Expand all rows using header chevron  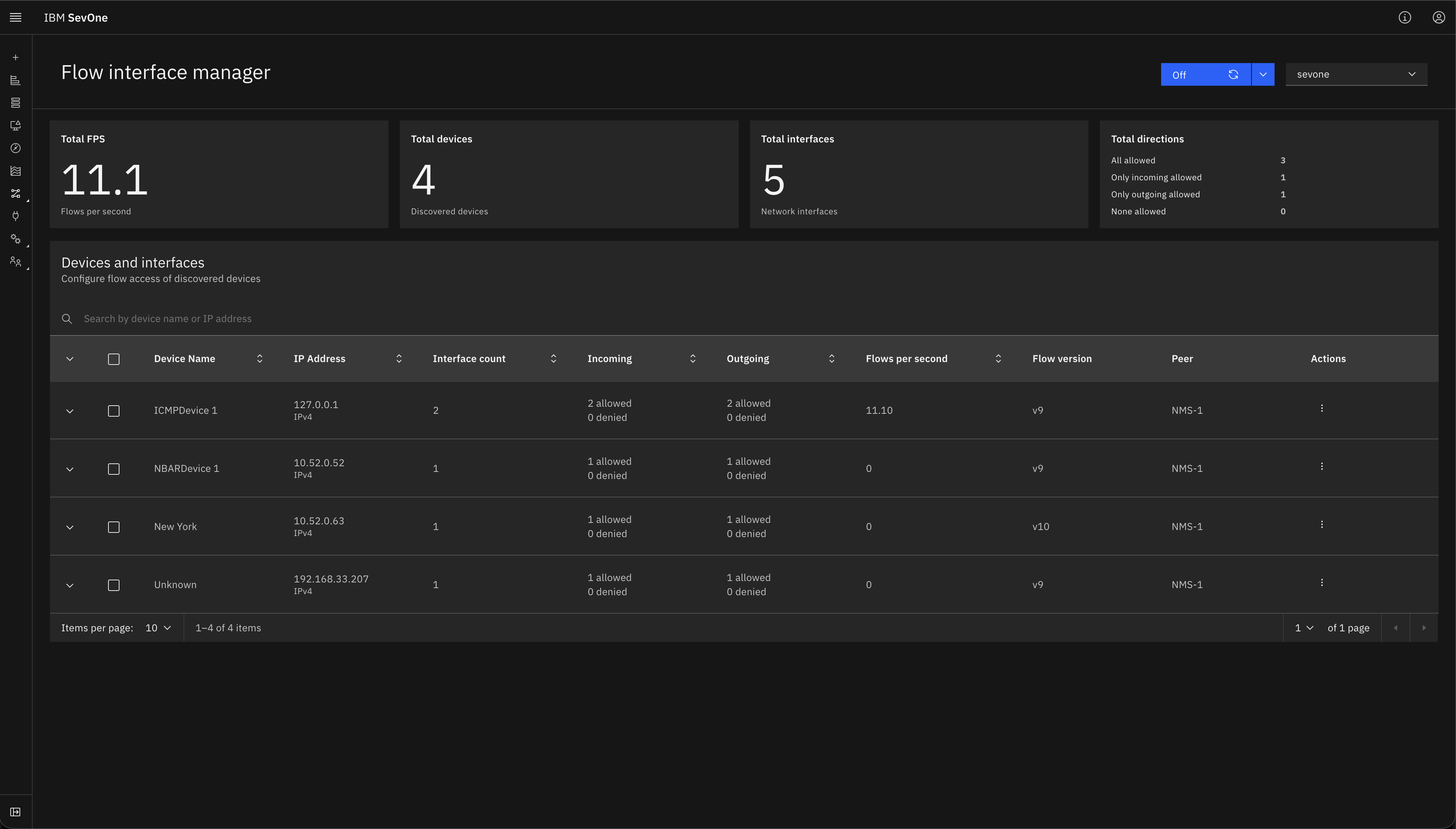click(x=70, y=359)
